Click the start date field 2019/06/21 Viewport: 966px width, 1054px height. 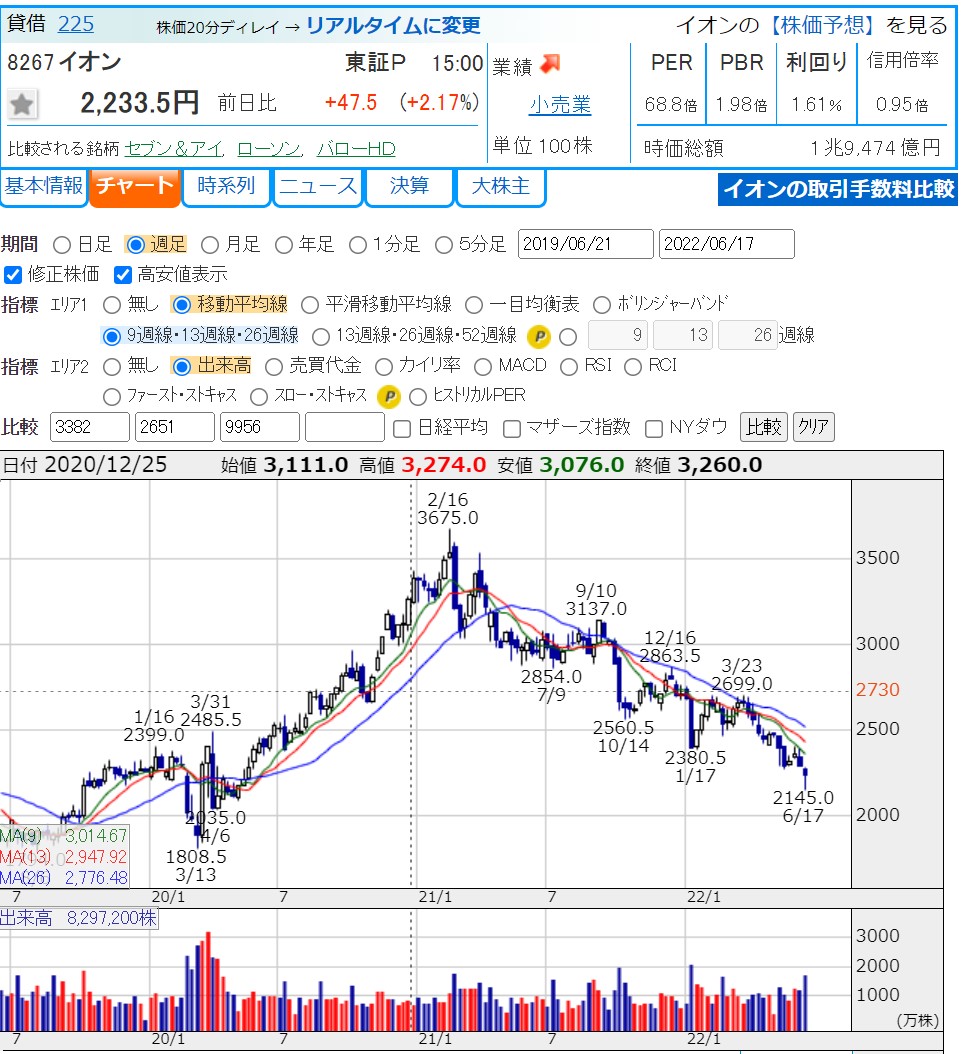(x=585, y=244)
